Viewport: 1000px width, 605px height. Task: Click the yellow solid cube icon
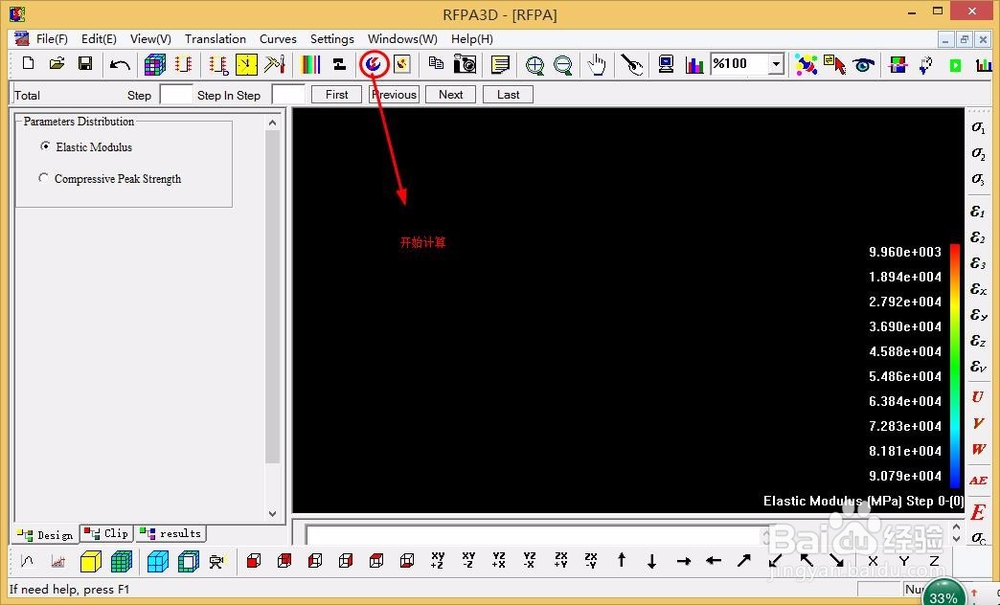click(91, 561)
